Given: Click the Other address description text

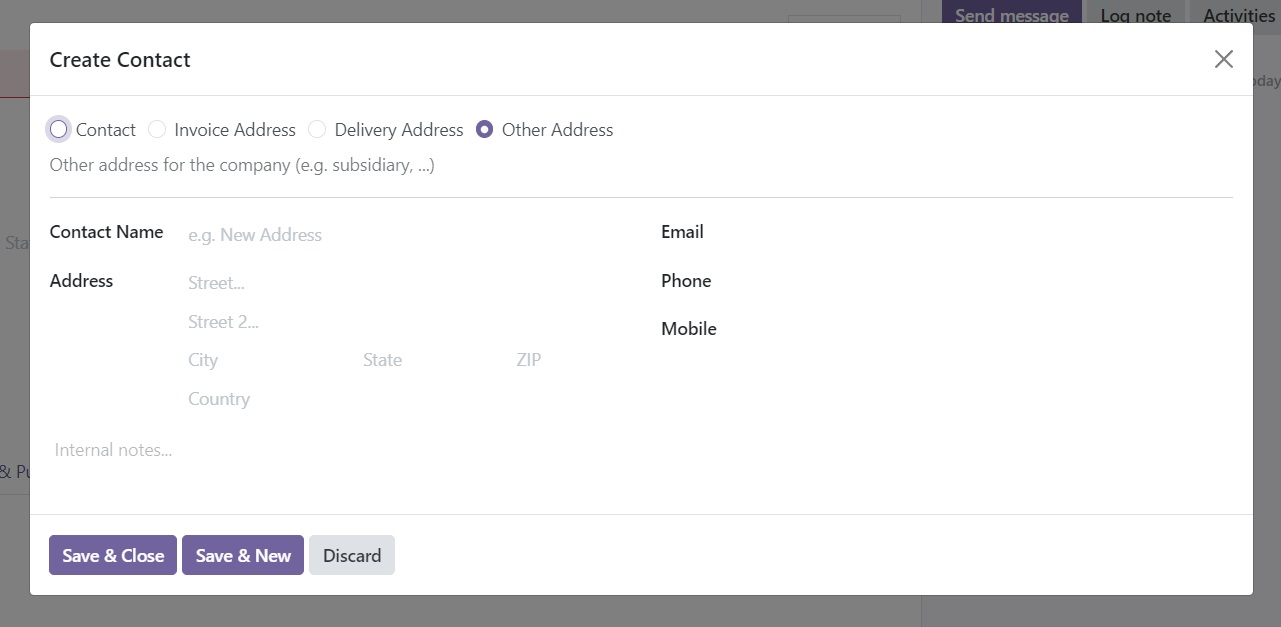Looking at the screenshot, I should click(x=242, y=165).
